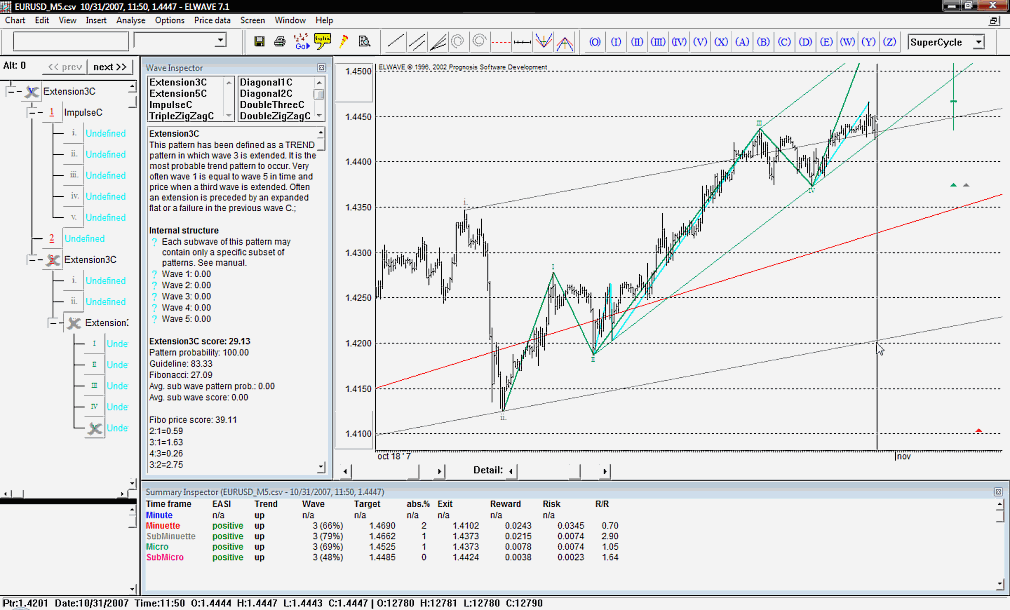Close the Wave Inspector panel
This screenshot has width=1010, height=610.
point(321,68)
